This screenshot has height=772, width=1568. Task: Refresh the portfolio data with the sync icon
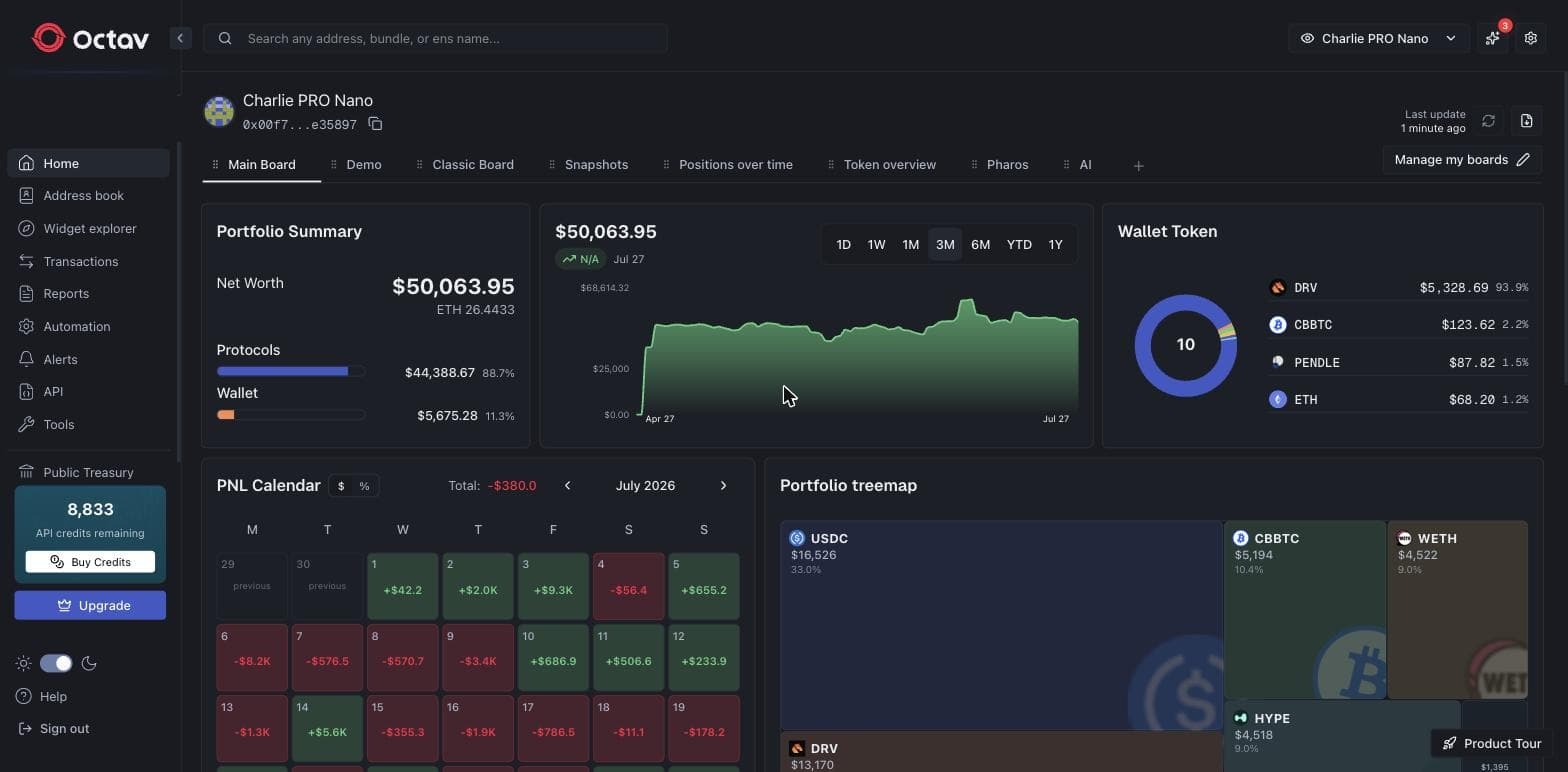(x=1488, y=121)
